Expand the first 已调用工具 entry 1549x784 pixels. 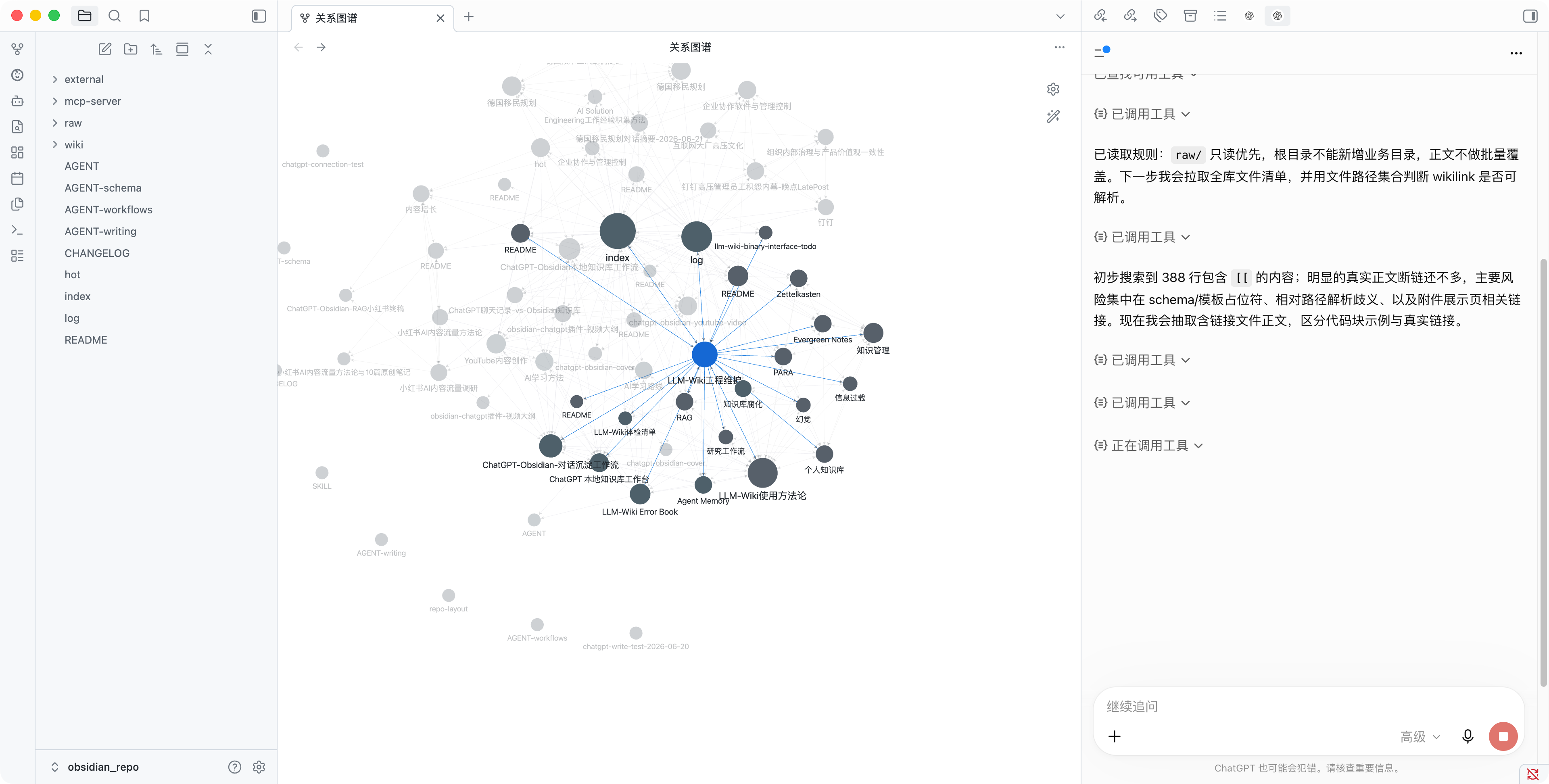tap(1142, 114)
